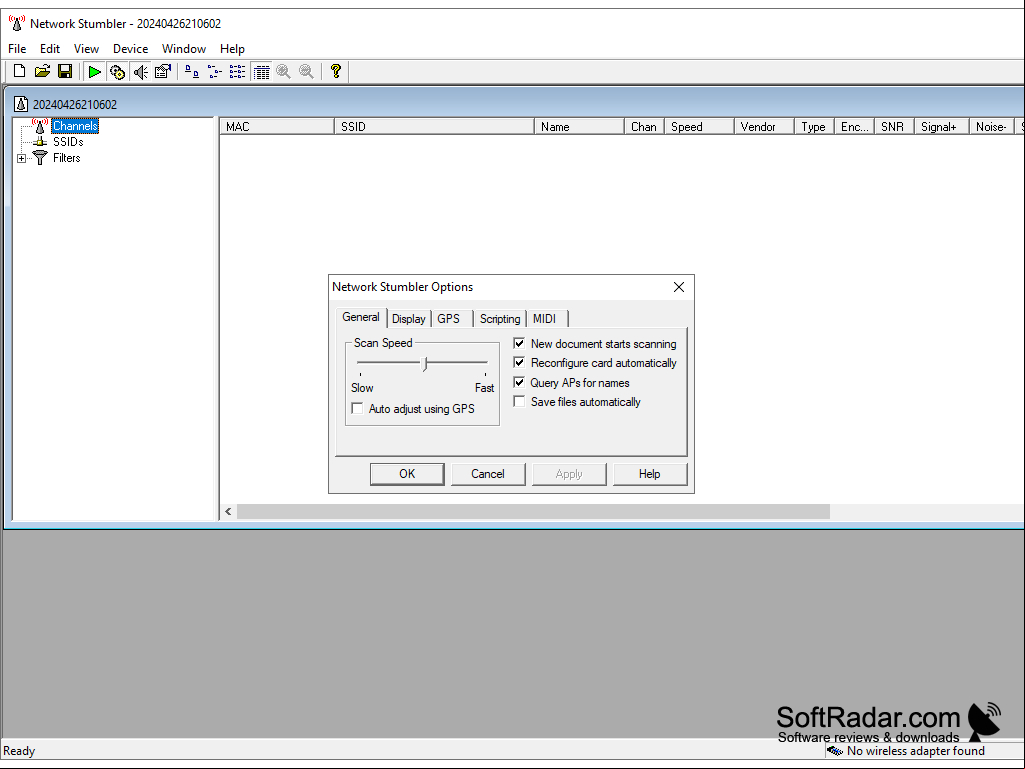
Task: Click the horizontal scrollbar left arrow
Action: pos(228,511)
